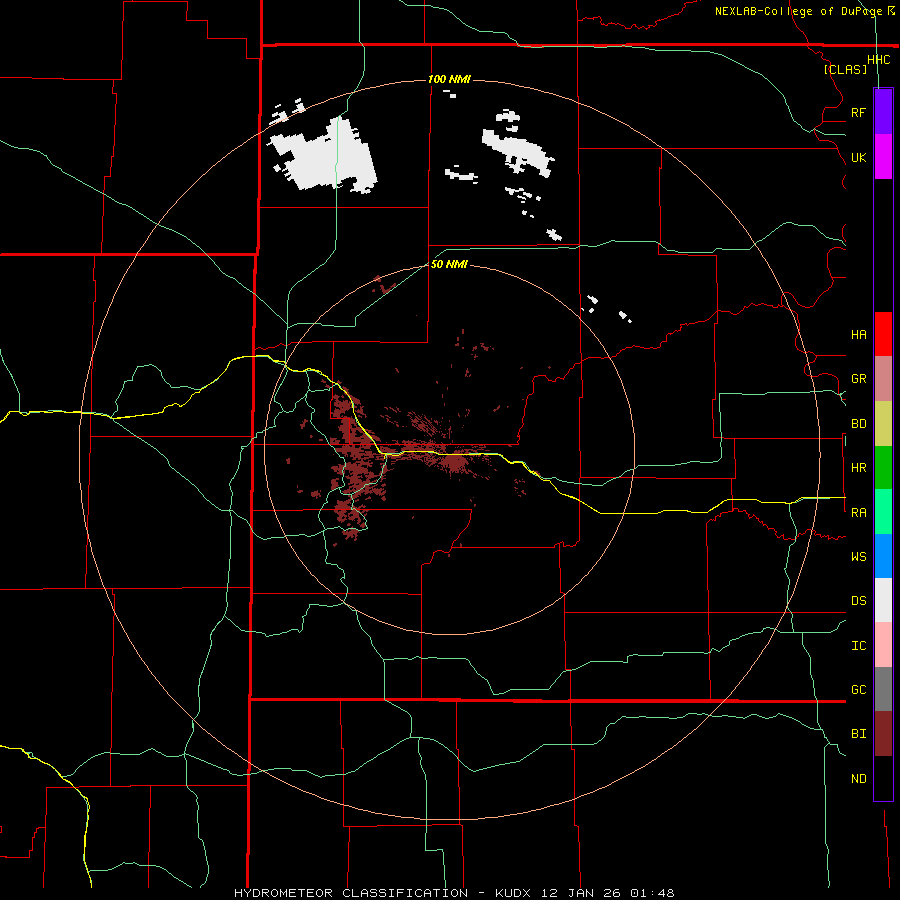Pick the HR green legend swatch
The height and width of the screenshot is (900, 900).
pyautogui.click(x=883, y=468)
